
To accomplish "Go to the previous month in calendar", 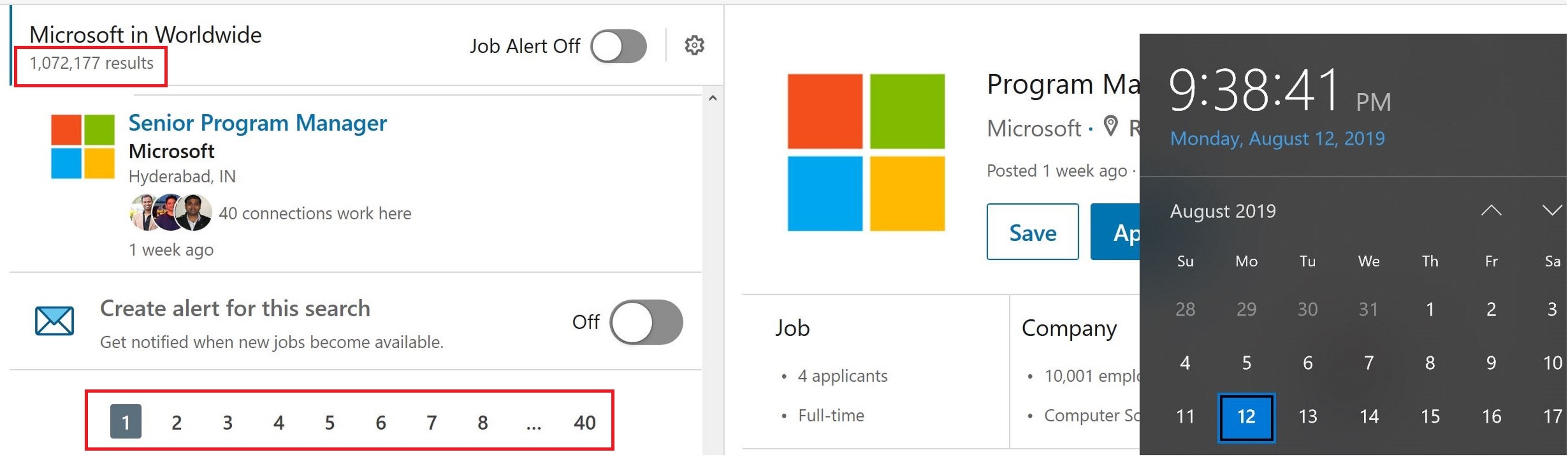I will (1491, 211).
